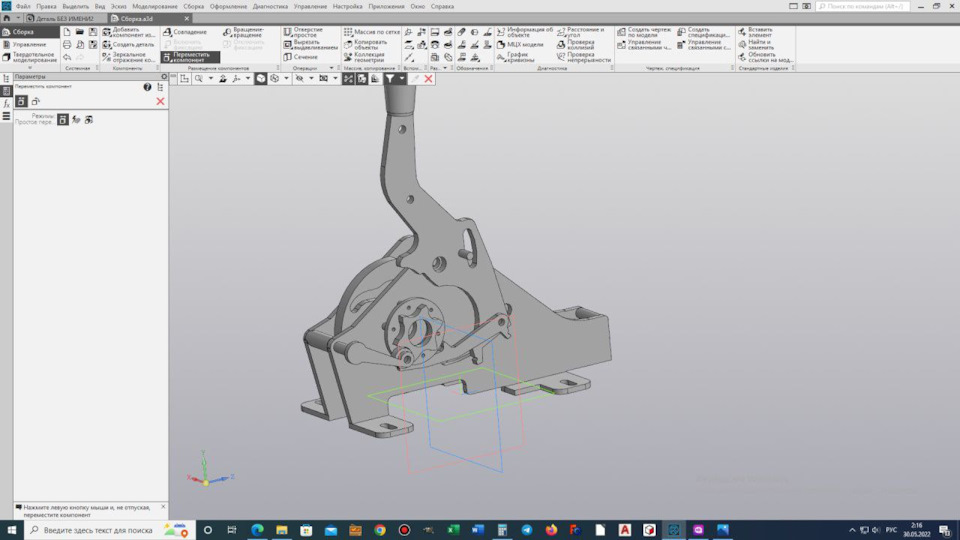Open Коллекция геометрии
The height and width of the screenshot is (540, 960).
(364, 57)
